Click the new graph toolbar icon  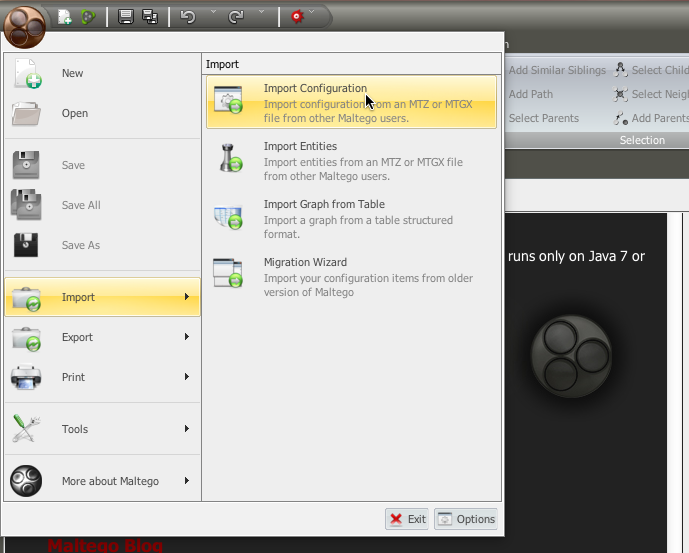tap(65, 17)
